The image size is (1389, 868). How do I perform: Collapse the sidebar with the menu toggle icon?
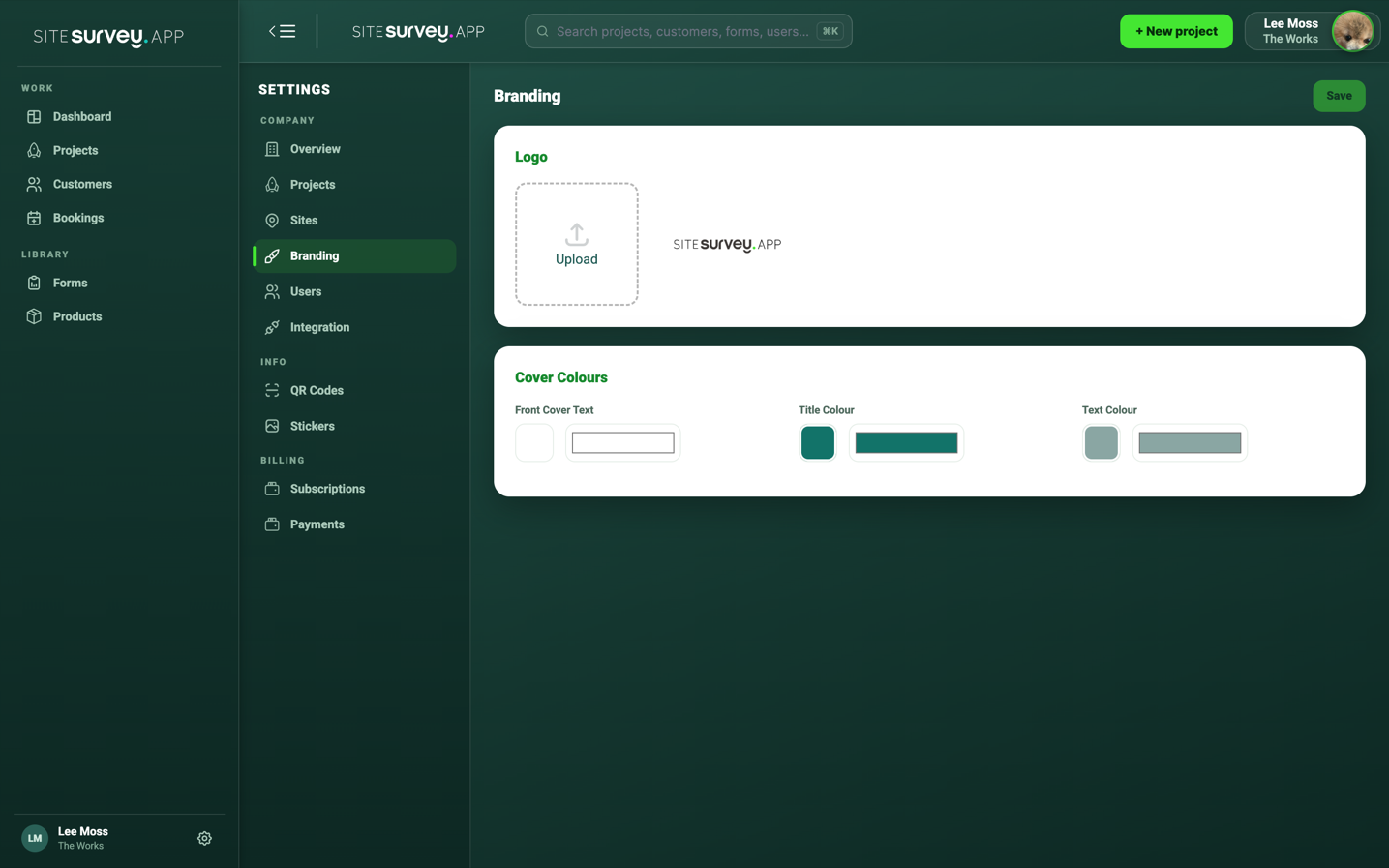click(282, 32)
